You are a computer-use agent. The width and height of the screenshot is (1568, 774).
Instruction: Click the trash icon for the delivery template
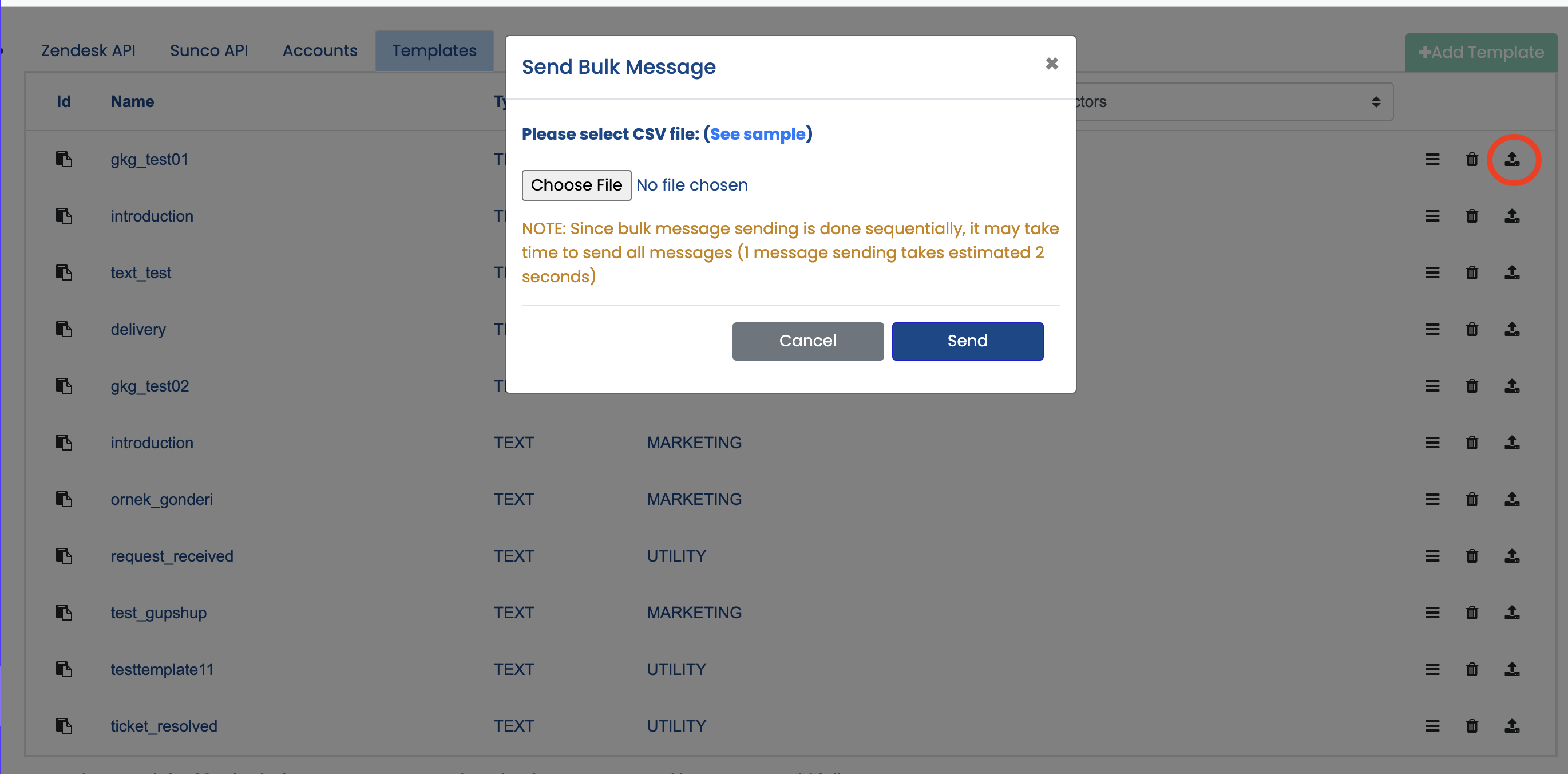click(x=1472, y=329)
